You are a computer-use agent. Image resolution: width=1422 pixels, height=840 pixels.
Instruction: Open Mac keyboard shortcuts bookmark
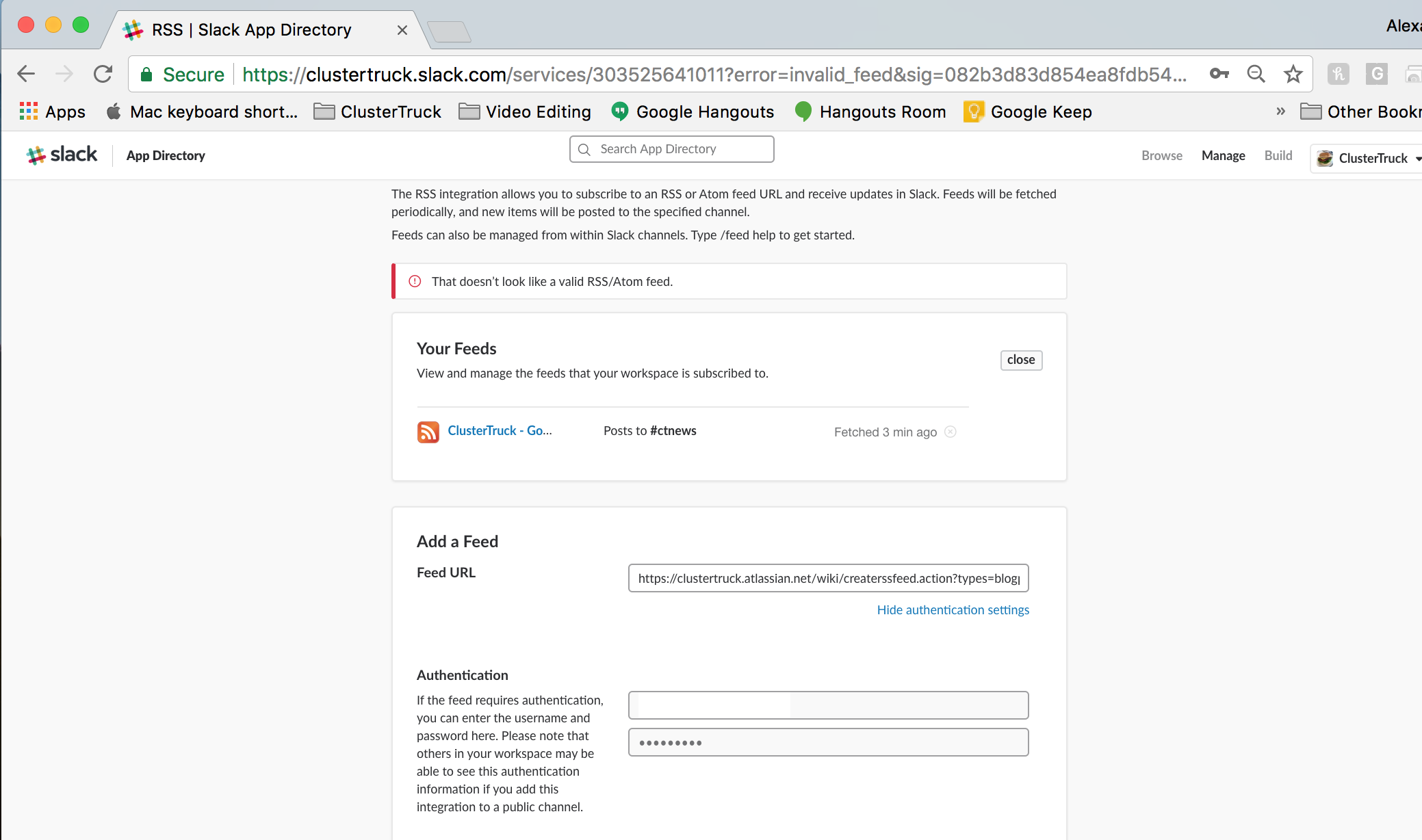pos(203,111)
